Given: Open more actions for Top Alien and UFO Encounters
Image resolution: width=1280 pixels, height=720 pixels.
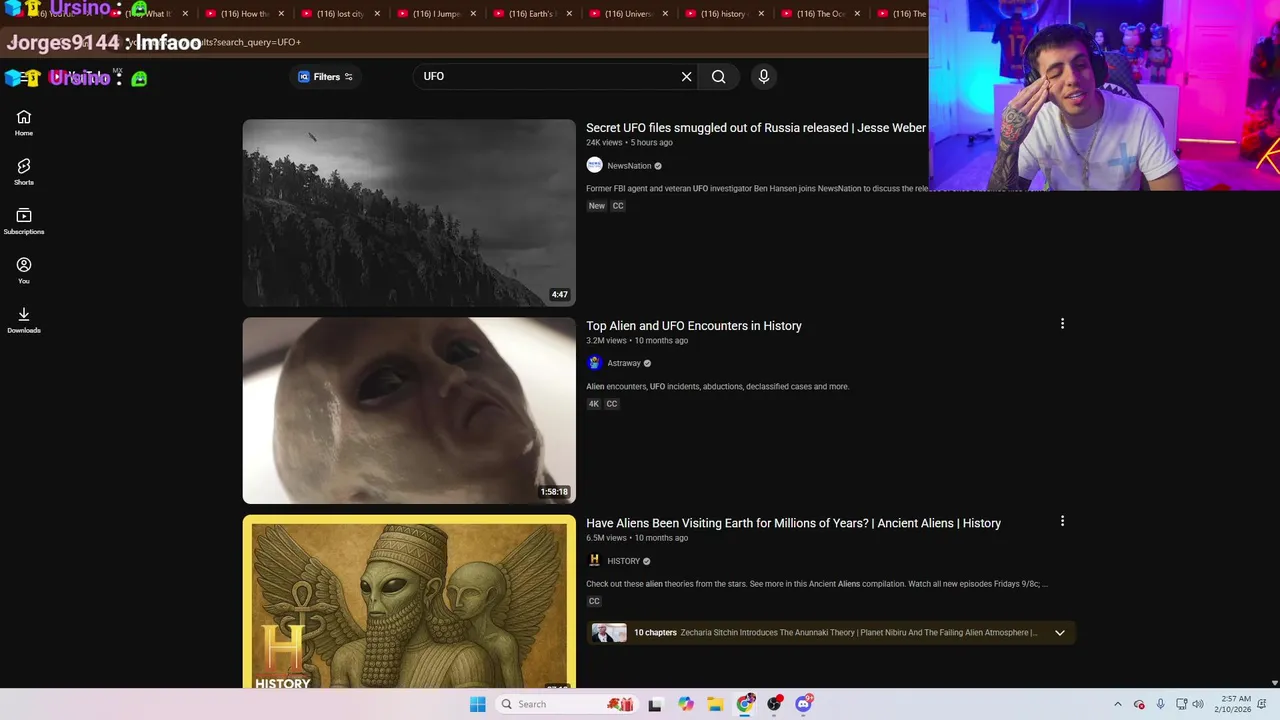Looking at the screenshot, I should point(1062,324).
